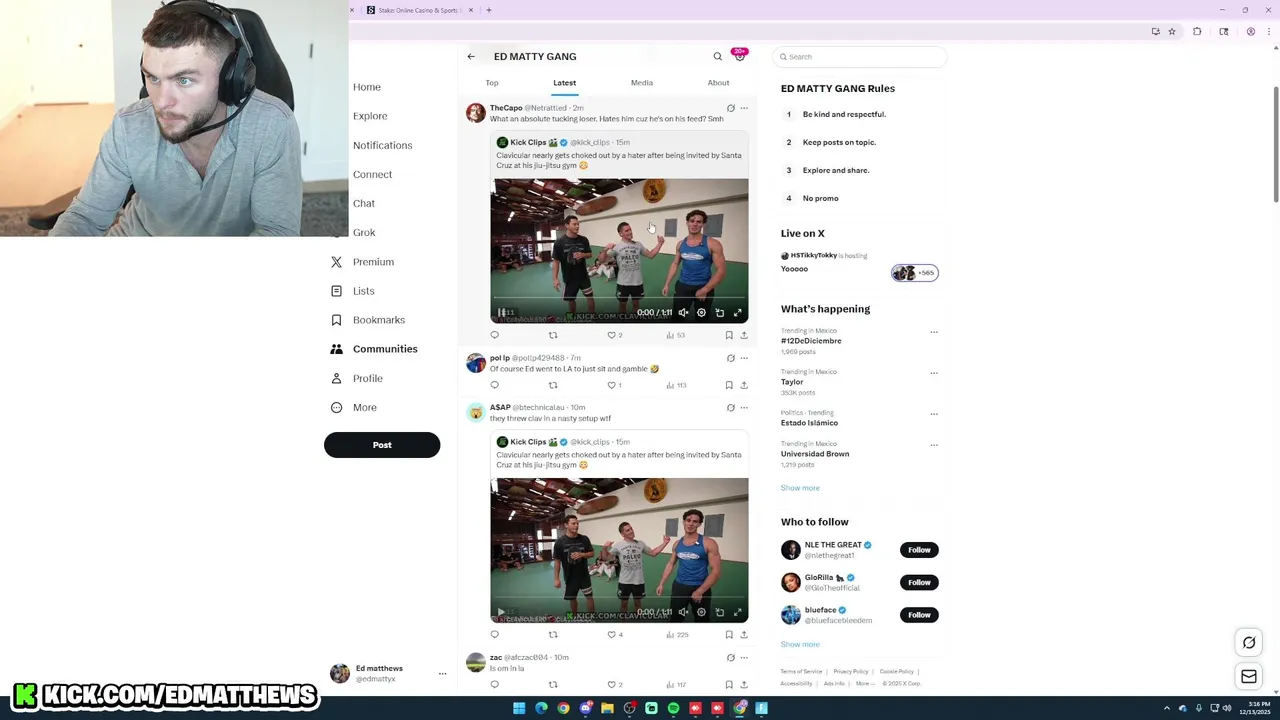
Task: Play the second Kick Clips video
Action: 502,612
